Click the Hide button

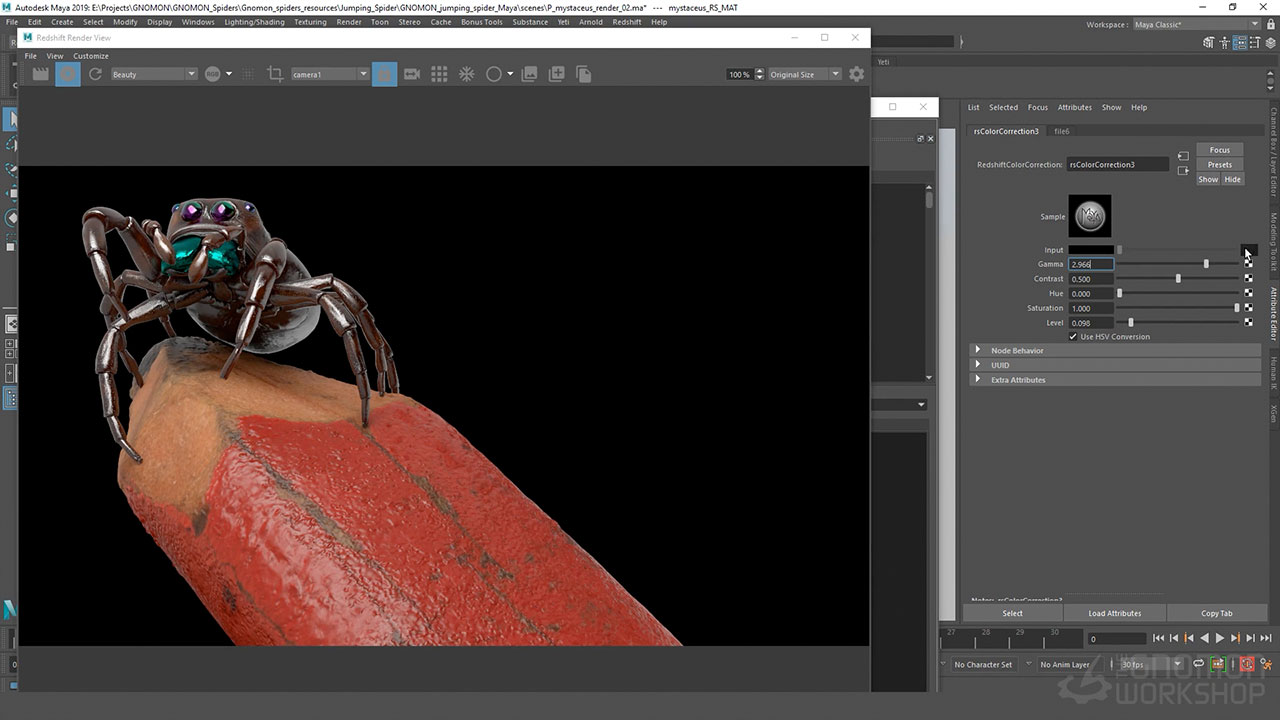coord(1232,179)
